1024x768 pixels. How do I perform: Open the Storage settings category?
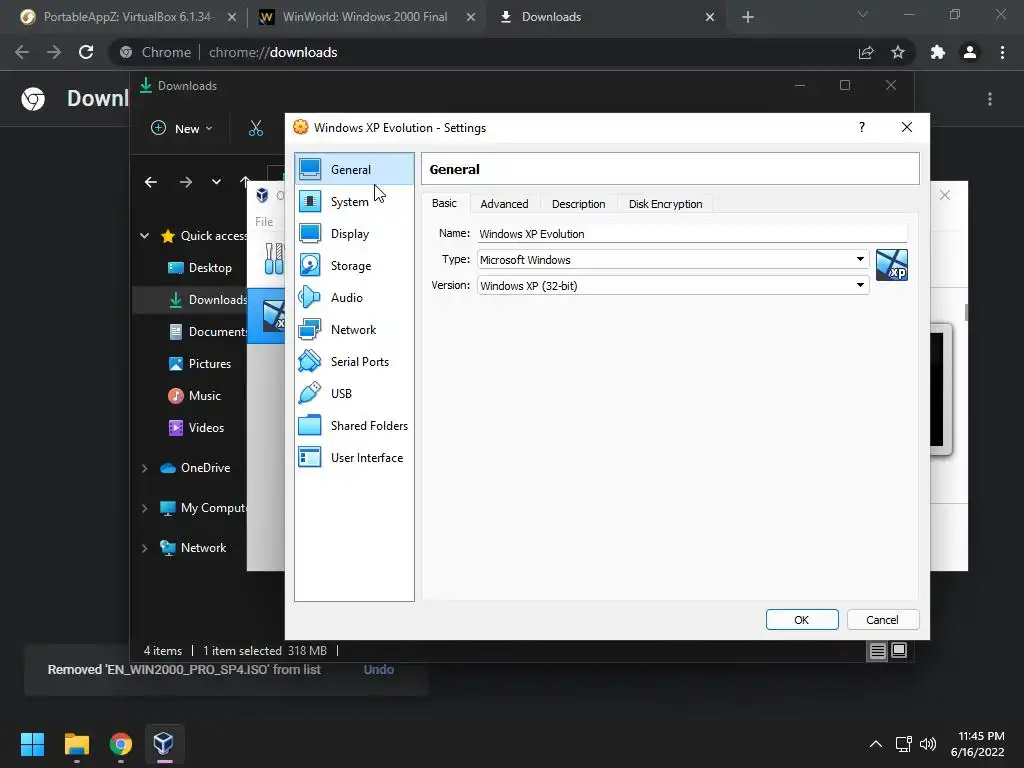point(354,265)
